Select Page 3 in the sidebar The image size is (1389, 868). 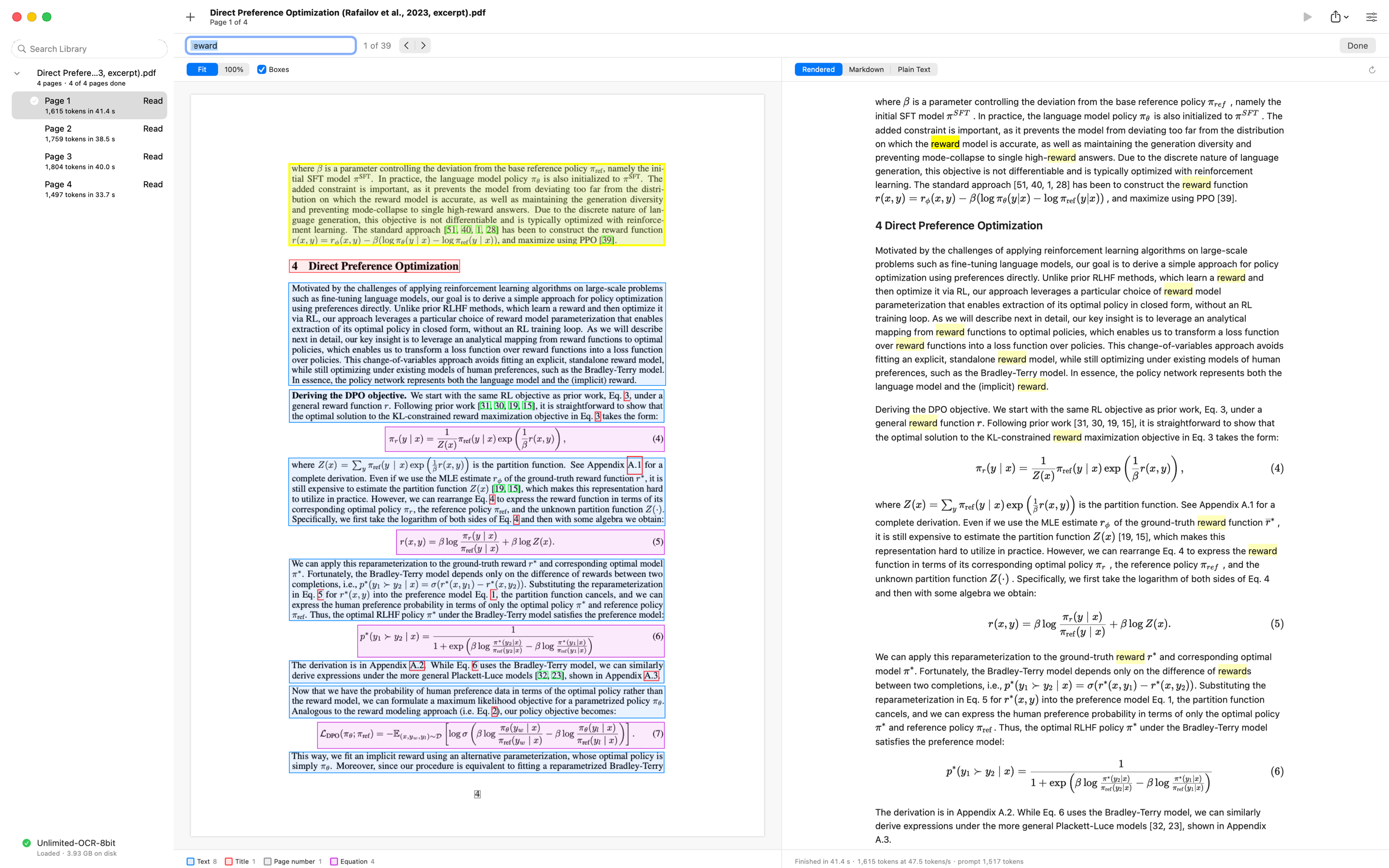90,162
